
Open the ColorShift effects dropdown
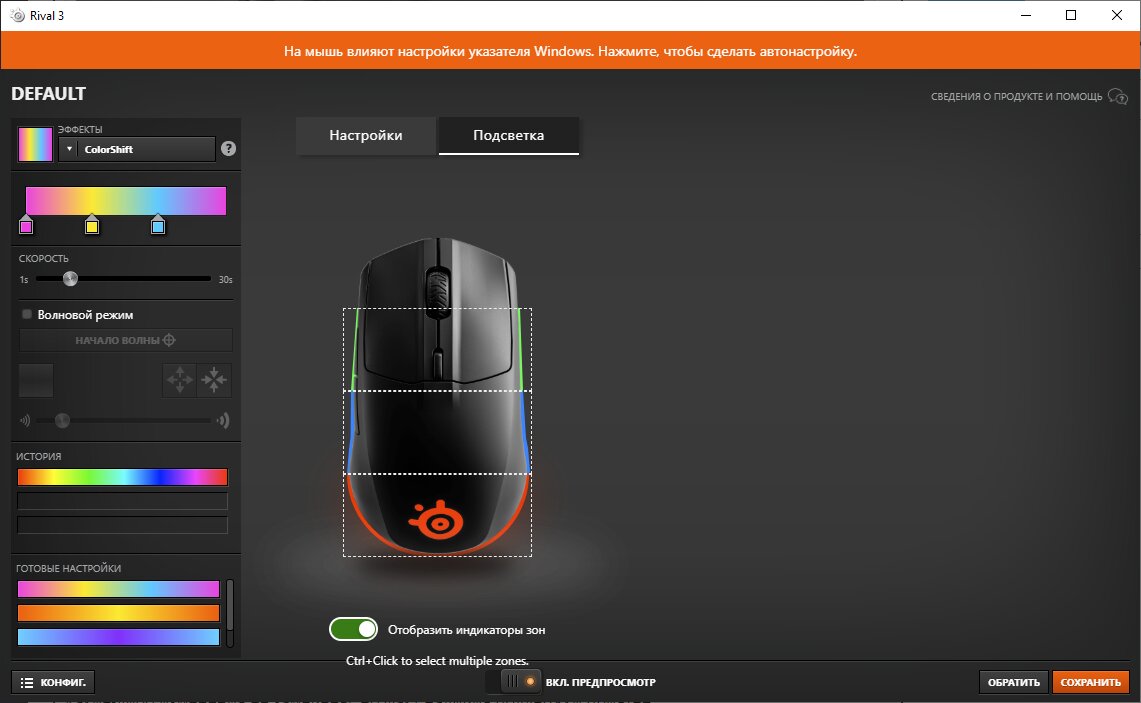(x=137, y=149)
